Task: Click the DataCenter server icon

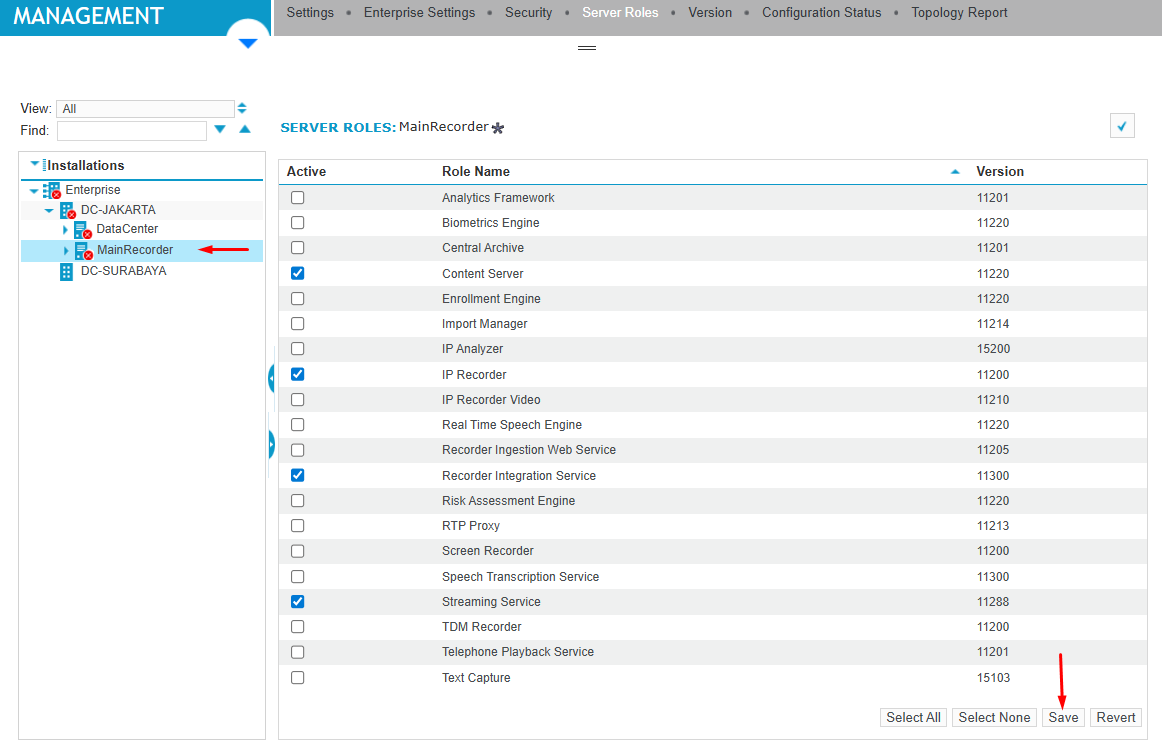Action: point(82,230)
